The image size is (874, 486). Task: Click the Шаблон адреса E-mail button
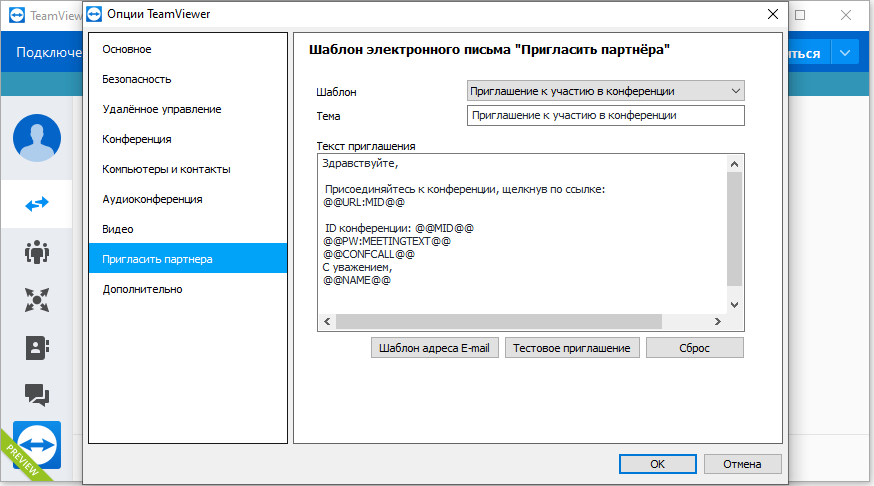434,348
